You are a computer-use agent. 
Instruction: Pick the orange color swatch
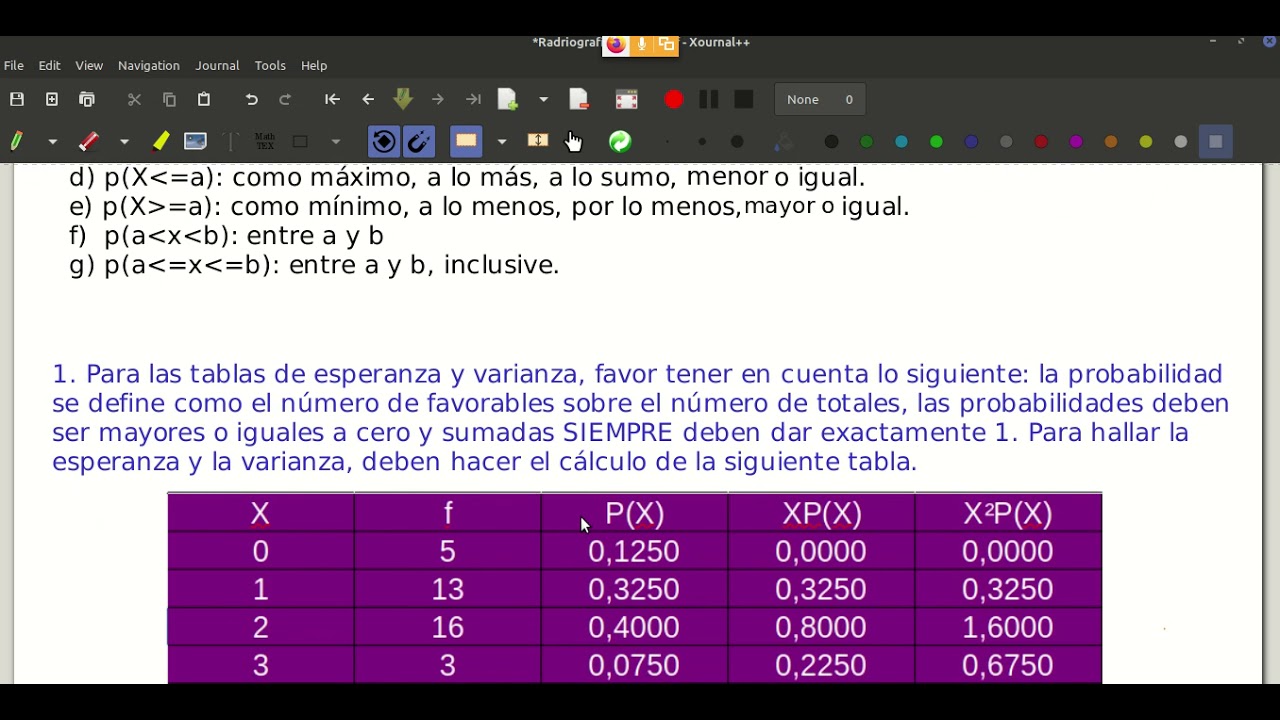tap(1111, 142)
